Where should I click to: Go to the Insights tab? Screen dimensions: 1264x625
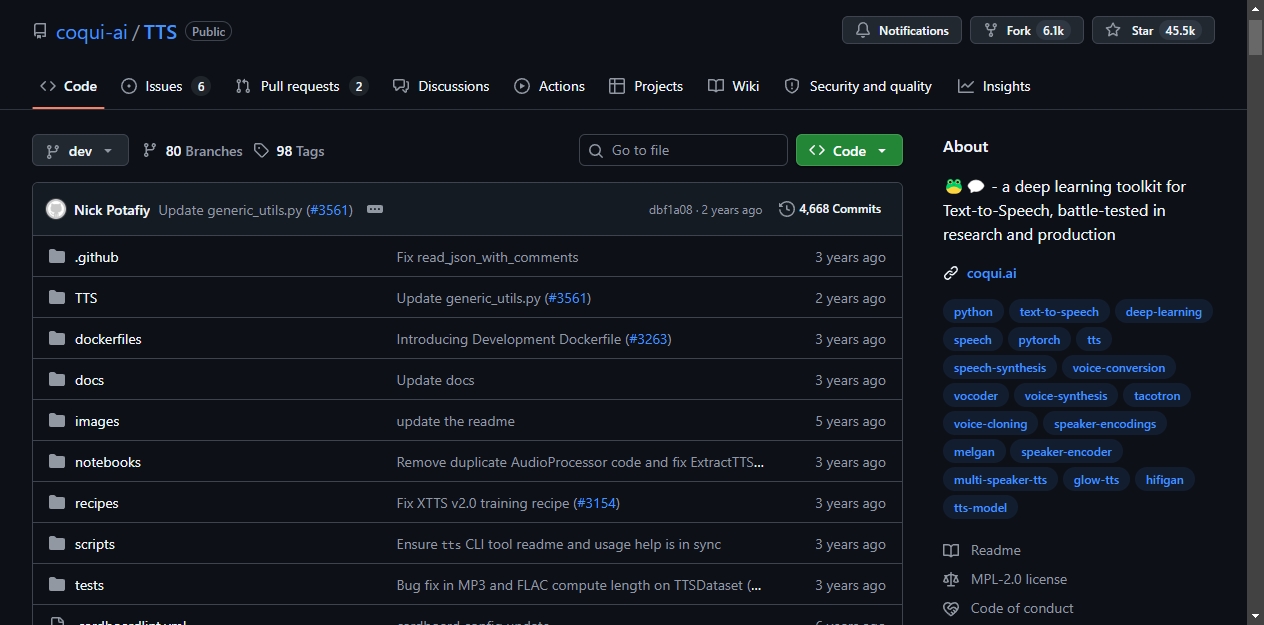pyautogui.click(x=994, y=86)
